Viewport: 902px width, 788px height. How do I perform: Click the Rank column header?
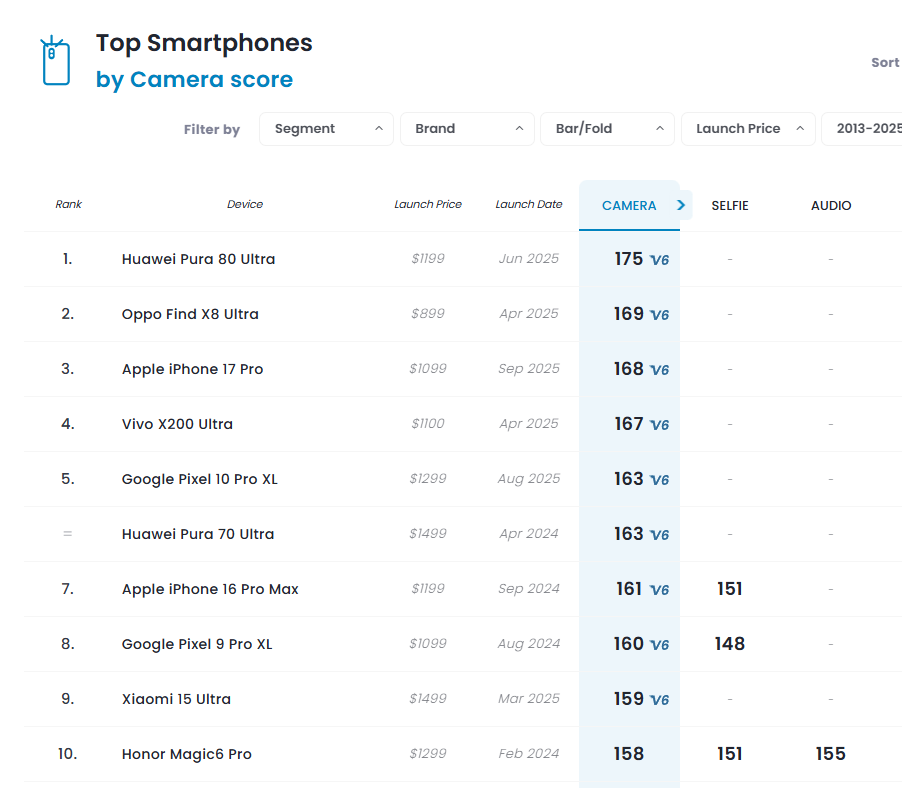coord(68,204)
